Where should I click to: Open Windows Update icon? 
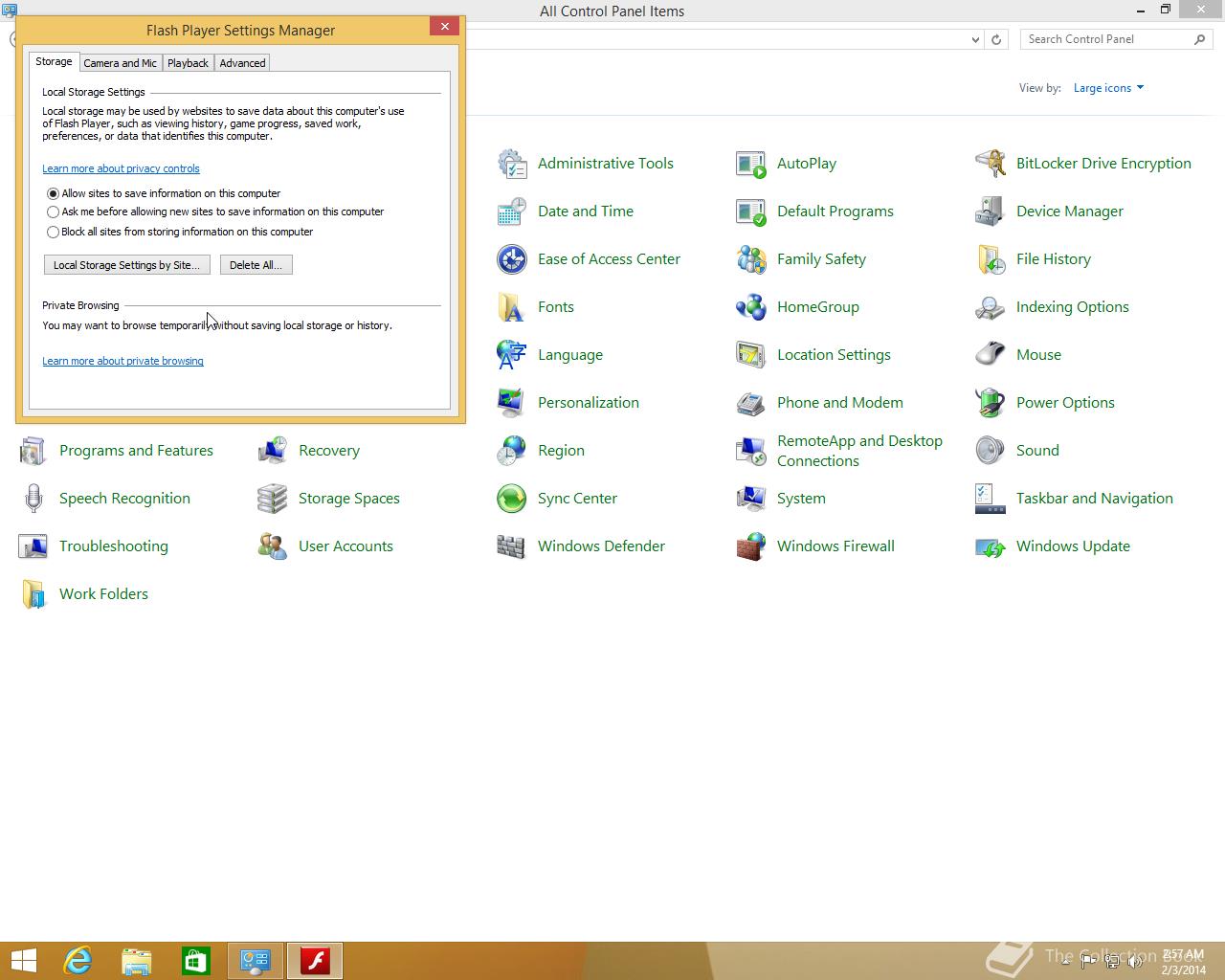(x=991, y=546)
